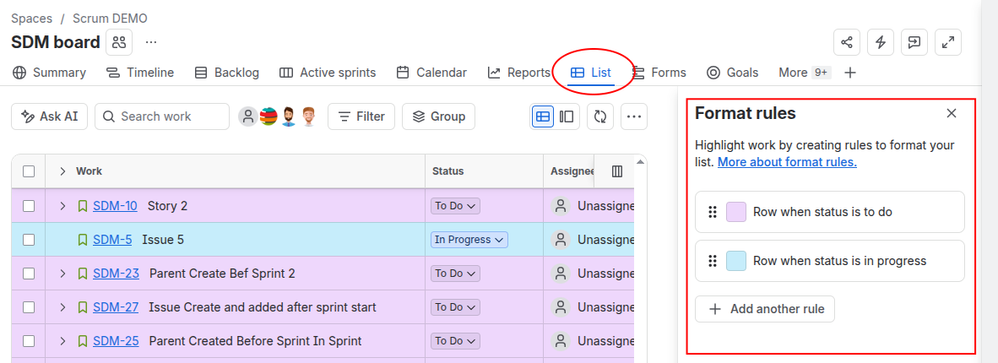998x363 pixels.
Task: Expand all rows via the Work header chevron
Action: click(x=62, y=171)
